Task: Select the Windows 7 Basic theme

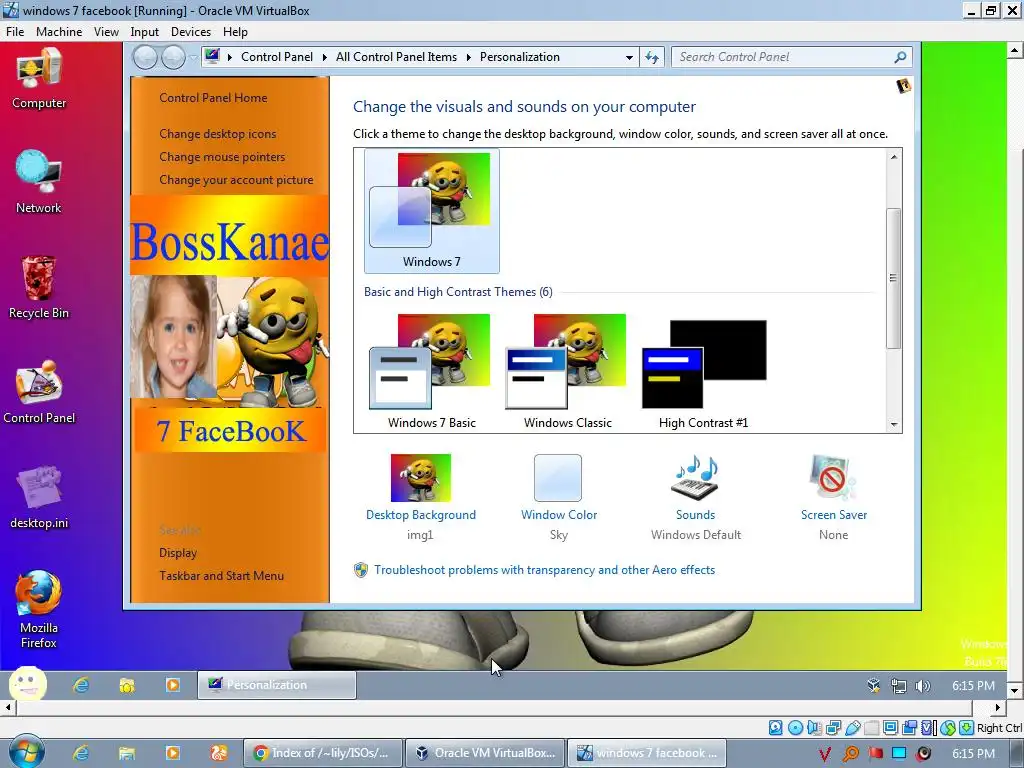Action: [x=432, y=371]
